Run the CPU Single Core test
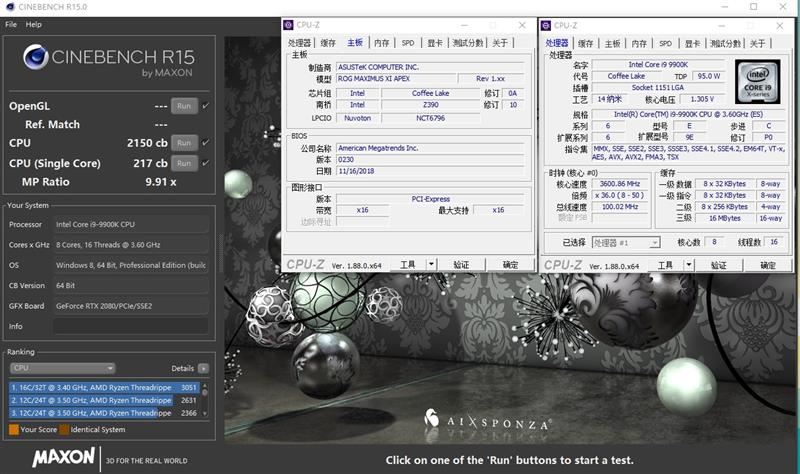The image size is (800, 474). pos(184,163)
